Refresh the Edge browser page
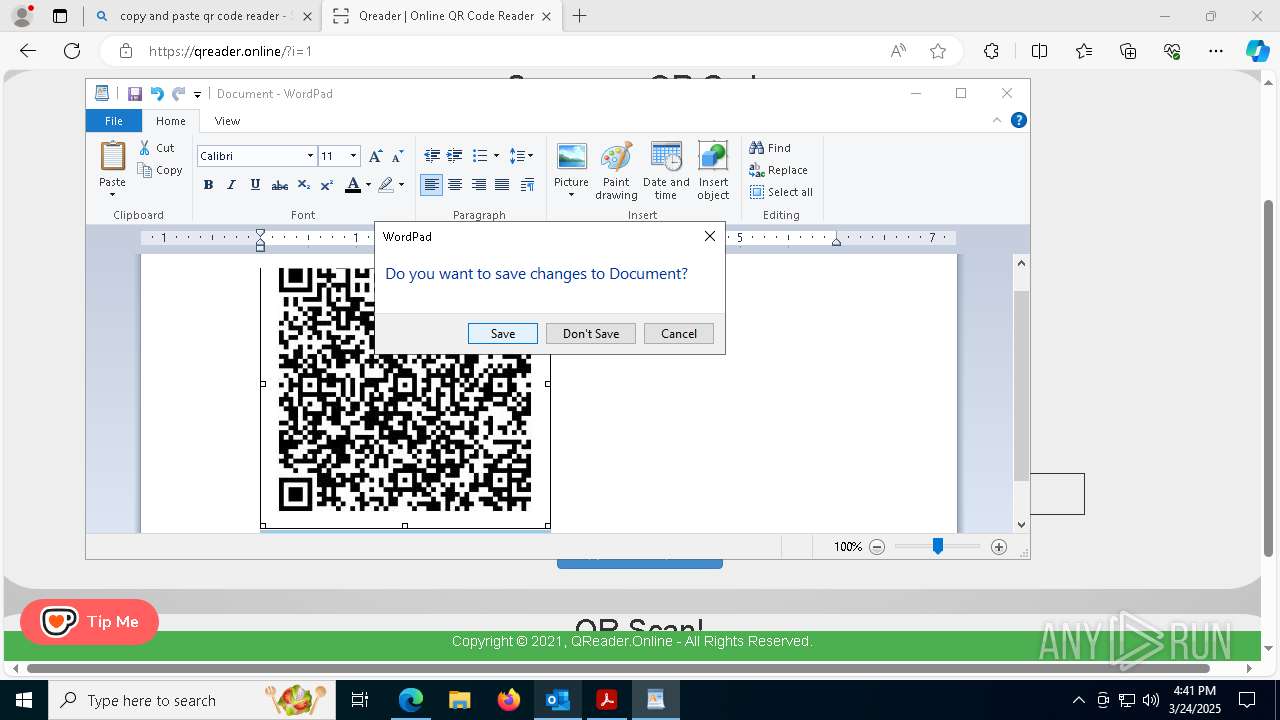 pos(72,51)
